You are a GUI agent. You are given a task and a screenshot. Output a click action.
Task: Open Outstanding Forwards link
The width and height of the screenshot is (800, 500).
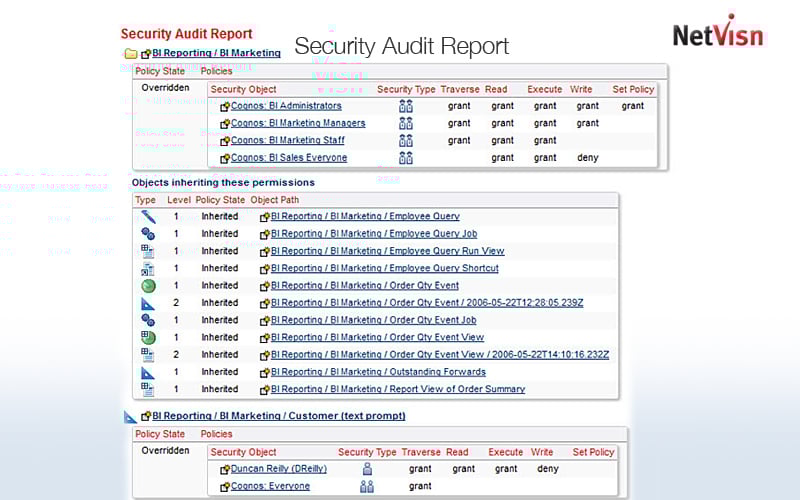point(378,372)
